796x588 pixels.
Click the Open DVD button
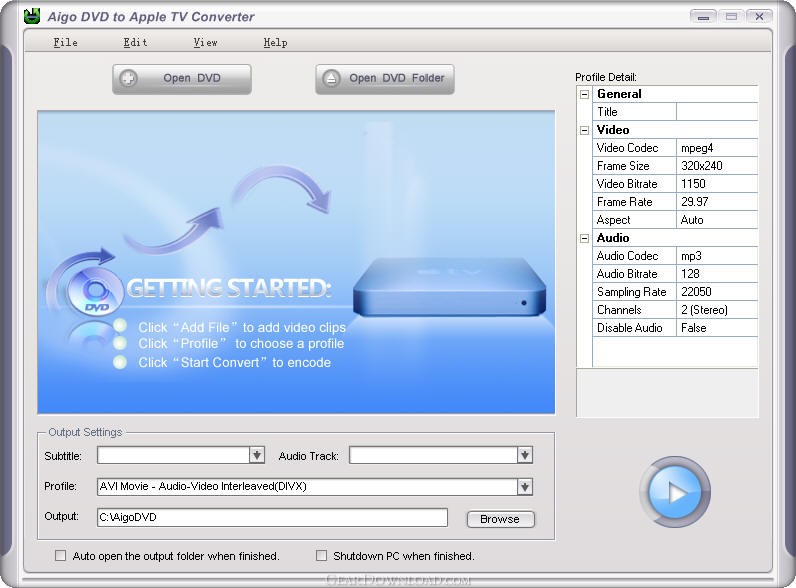[182, 79]
